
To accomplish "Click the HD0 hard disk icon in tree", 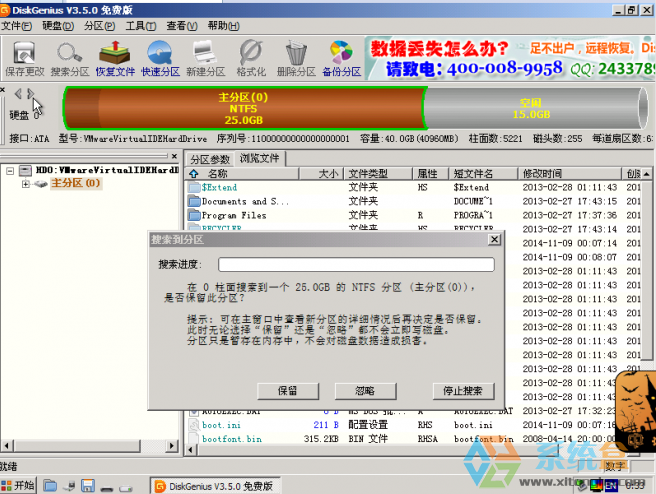I will (x=26, y=170).
